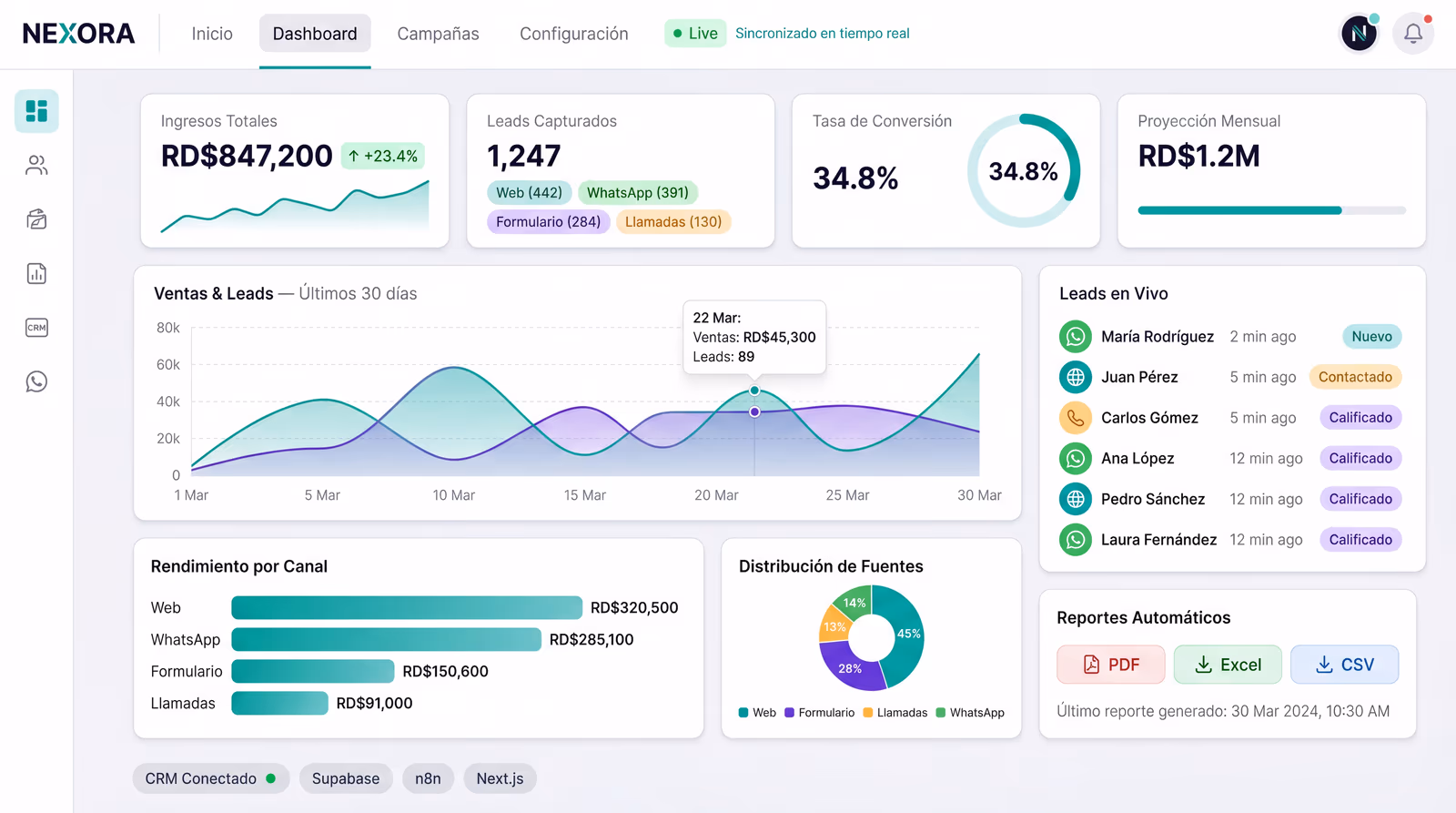Click the Next.js chip
Screen dimensions: 1456x813
(x=500, y=778)
